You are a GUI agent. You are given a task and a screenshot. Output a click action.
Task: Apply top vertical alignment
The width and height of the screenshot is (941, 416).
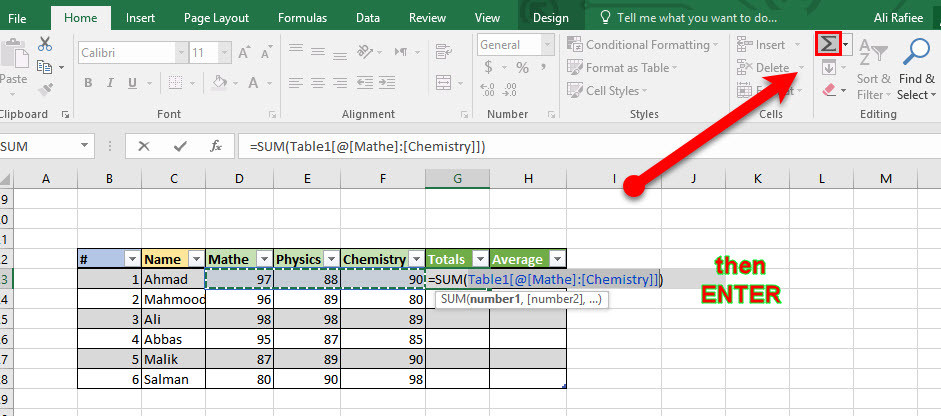coord(295,50)
